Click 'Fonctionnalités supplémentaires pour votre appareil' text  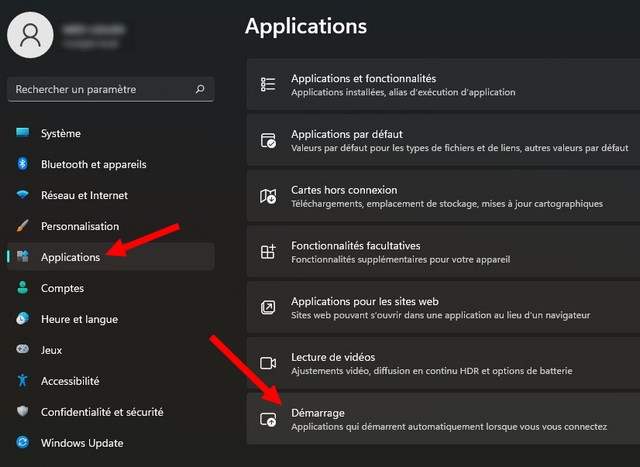[401, 260]
